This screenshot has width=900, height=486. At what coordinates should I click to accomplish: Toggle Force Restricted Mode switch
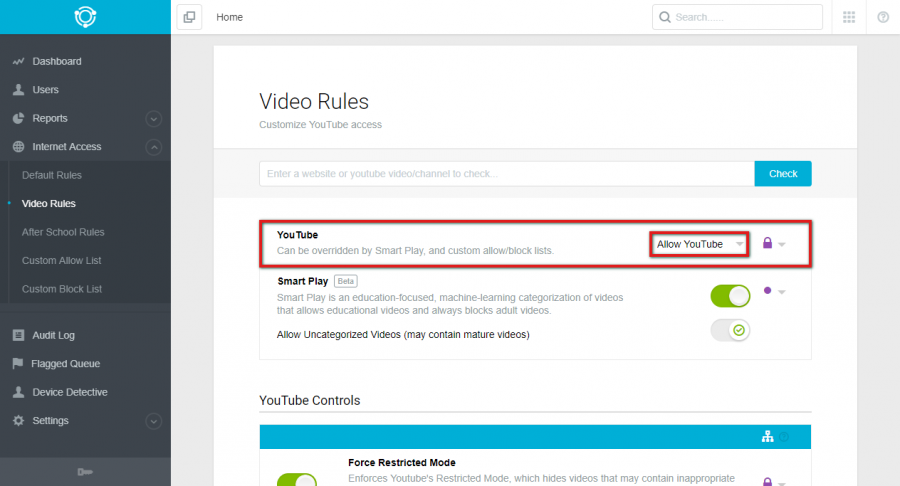(297, 480)
